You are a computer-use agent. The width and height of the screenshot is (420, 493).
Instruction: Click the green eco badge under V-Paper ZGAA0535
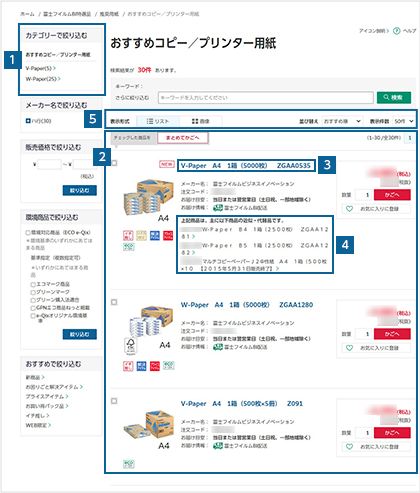[x=128, y=247]
